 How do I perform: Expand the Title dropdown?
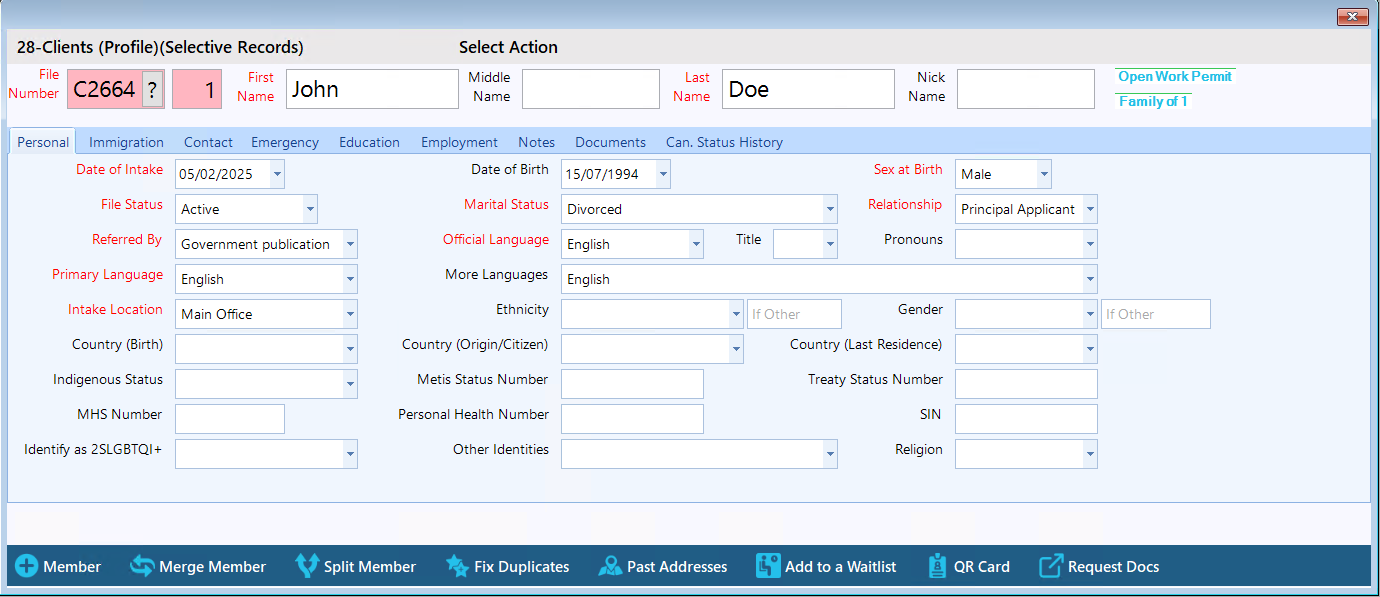click(x=830, y=244)
